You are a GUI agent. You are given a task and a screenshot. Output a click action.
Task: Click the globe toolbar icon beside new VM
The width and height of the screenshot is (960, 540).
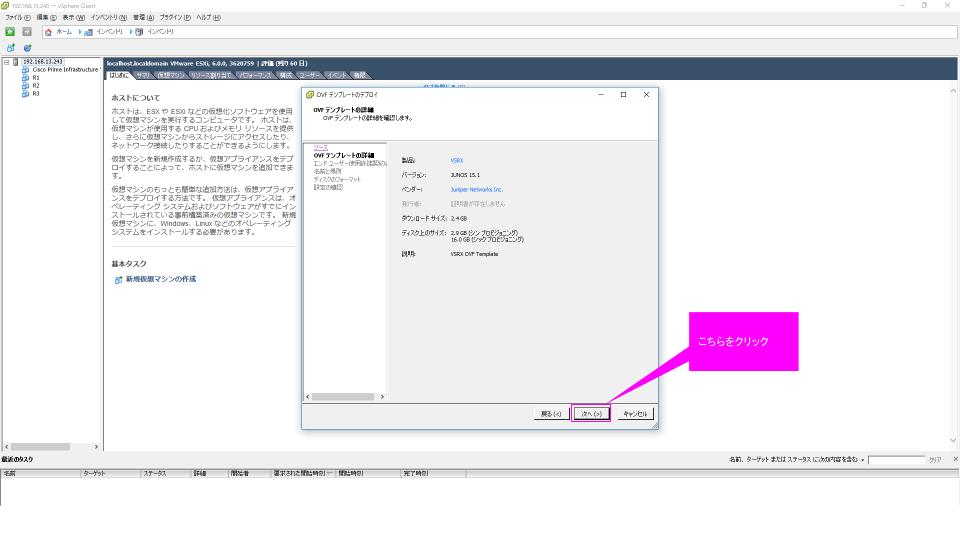pos(27,48)
